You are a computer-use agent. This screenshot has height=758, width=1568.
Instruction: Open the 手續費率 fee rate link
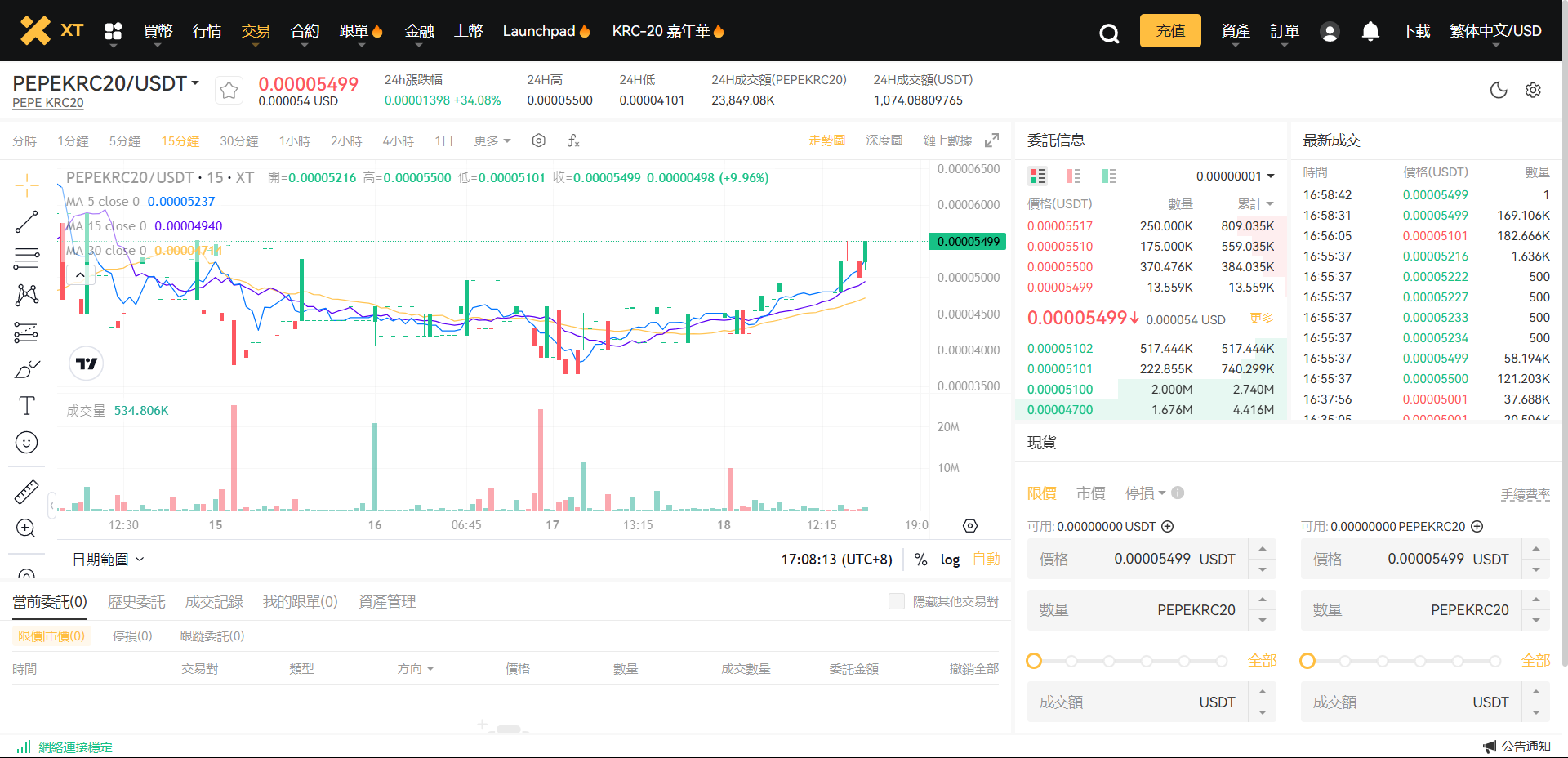click(x=1525, y=494)
